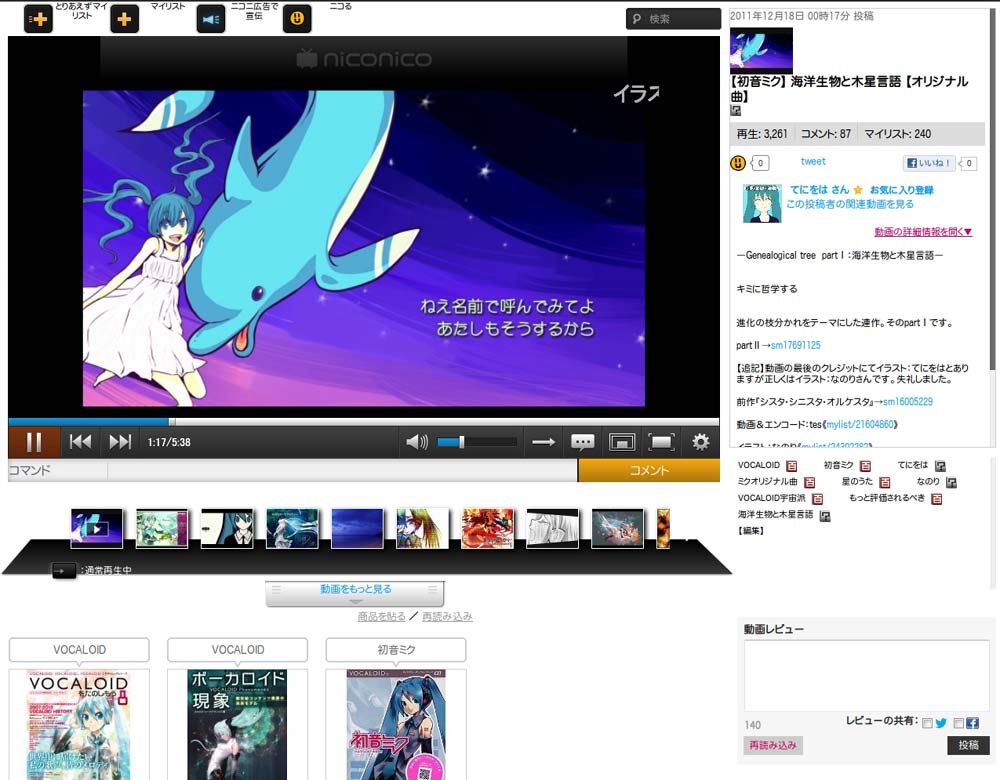This screenshot has height=780, width=1000.
Task: Expand the 動画をもっと見る panel
Action: (355, 593)
